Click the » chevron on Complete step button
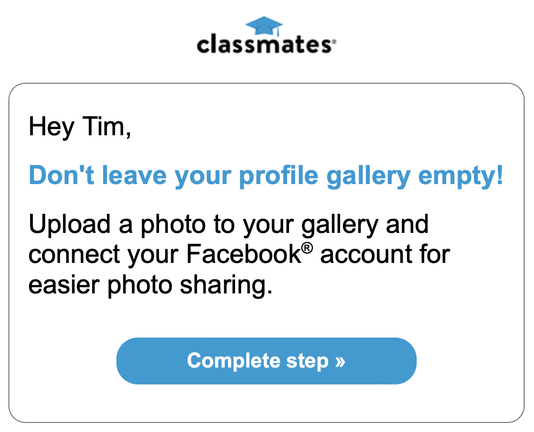This screenshot has height=432, width=534. (340, 361)
